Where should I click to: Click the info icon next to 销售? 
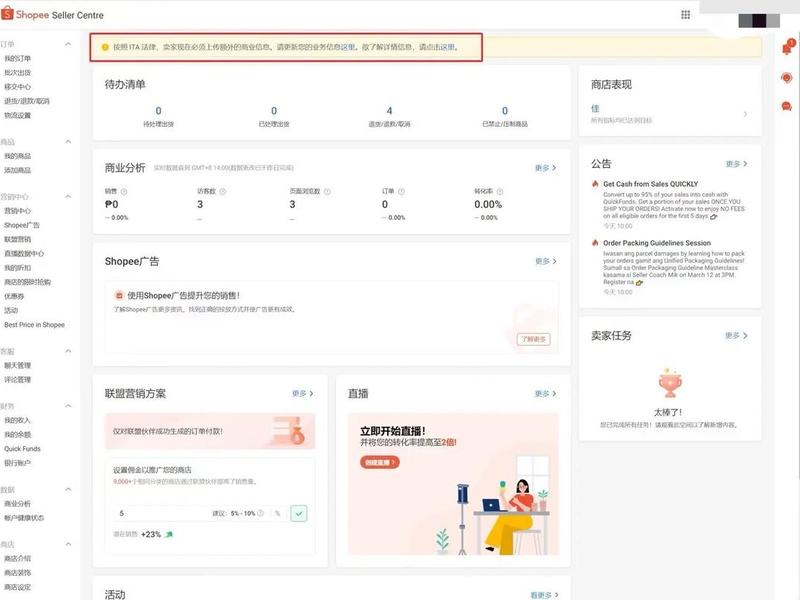pyautogui.click(x=124, y=191)
